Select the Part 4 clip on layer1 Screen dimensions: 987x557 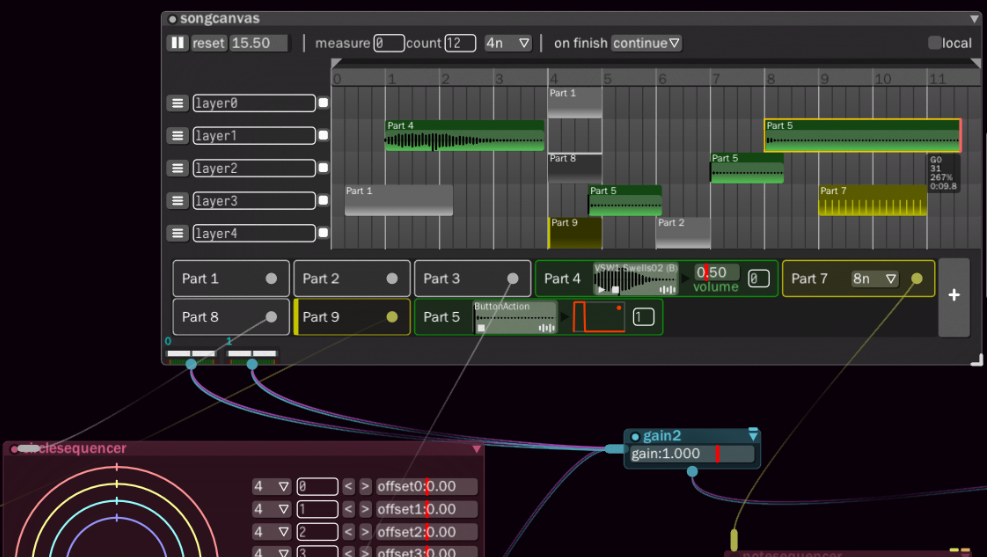[x=465, y=135]
